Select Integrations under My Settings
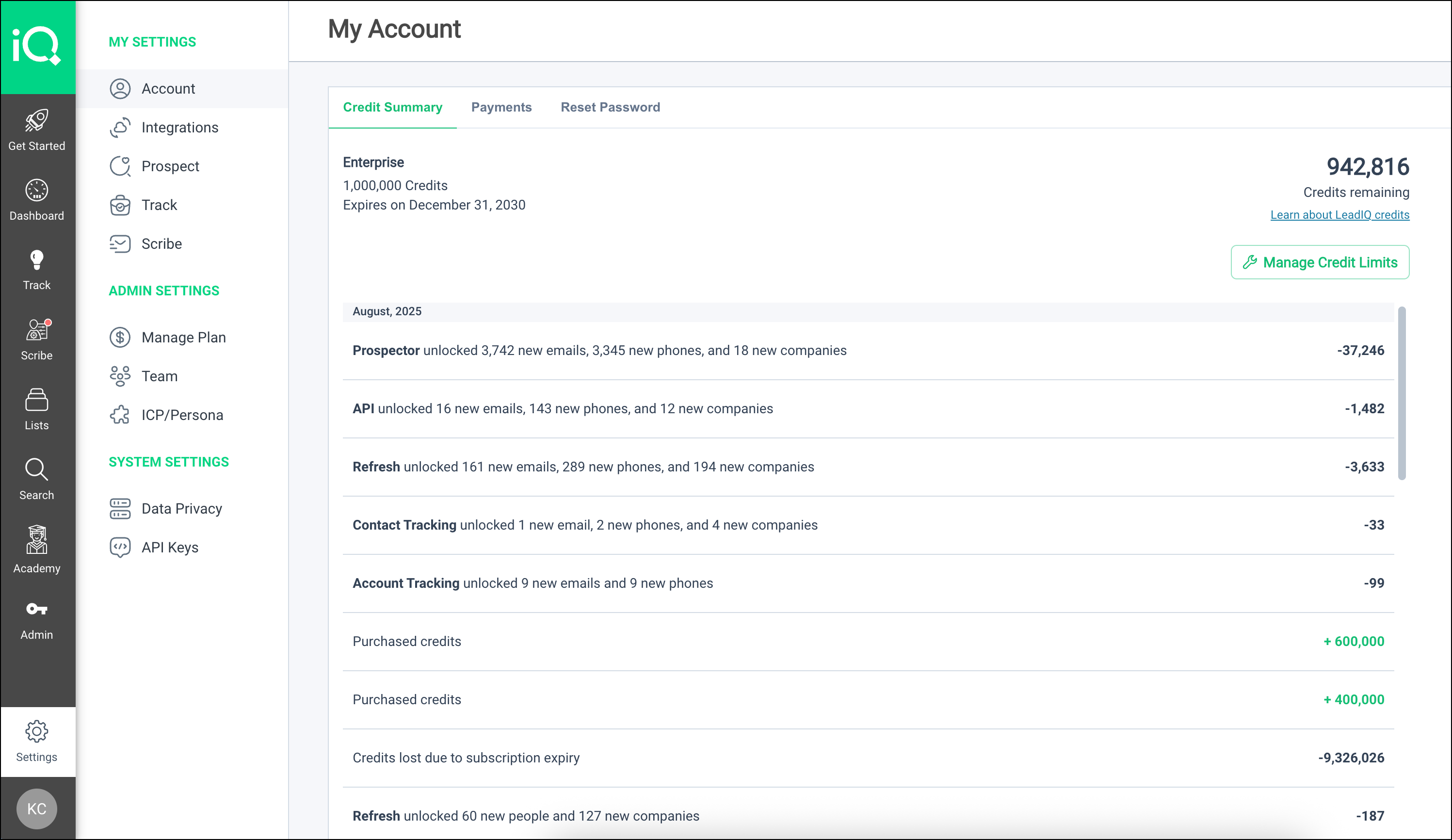The height and width of the screenshot is (840, 1452). coord(180,127)
